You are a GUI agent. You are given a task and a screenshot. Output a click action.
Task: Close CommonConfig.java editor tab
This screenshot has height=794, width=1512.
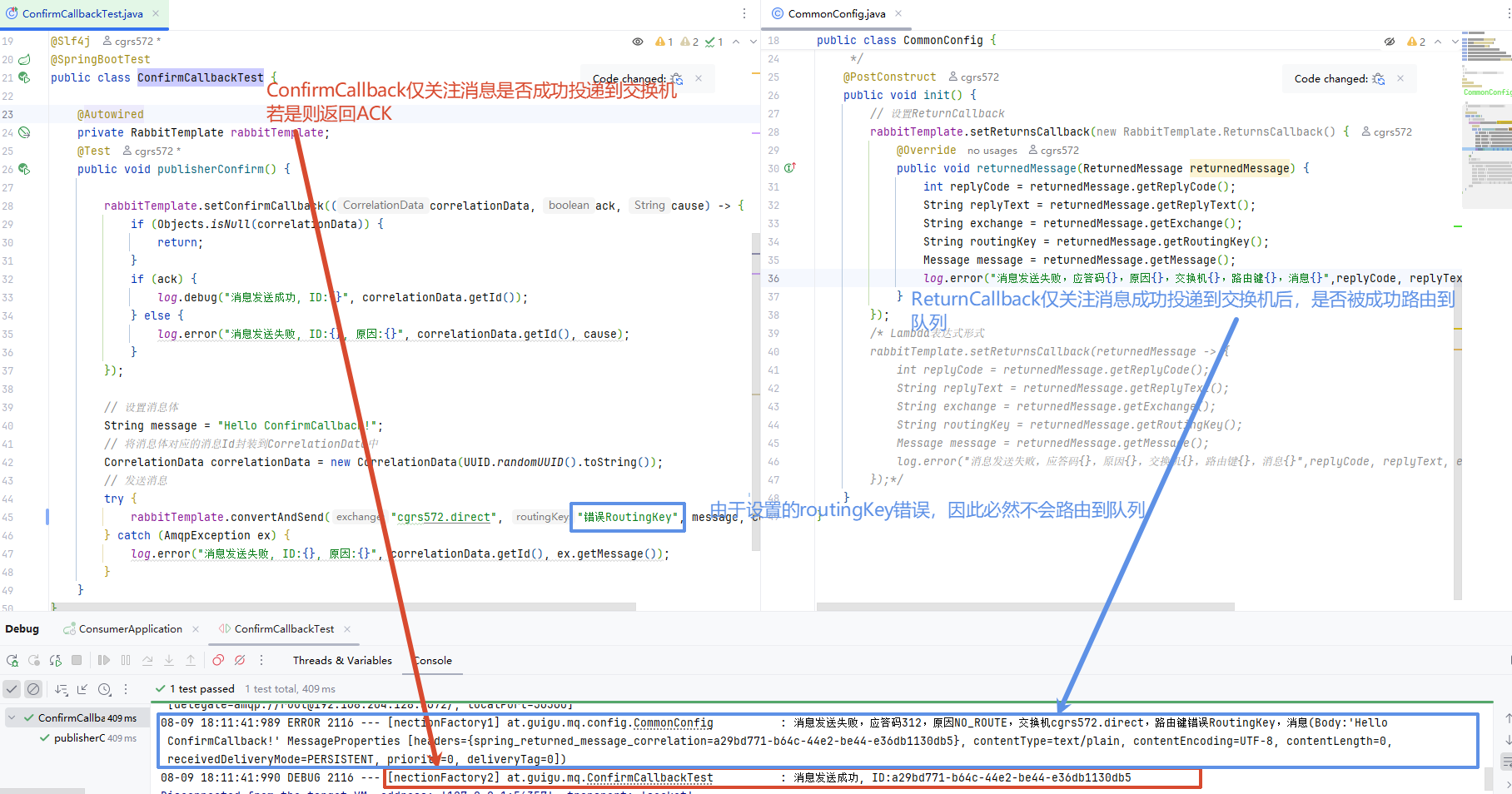898,13
